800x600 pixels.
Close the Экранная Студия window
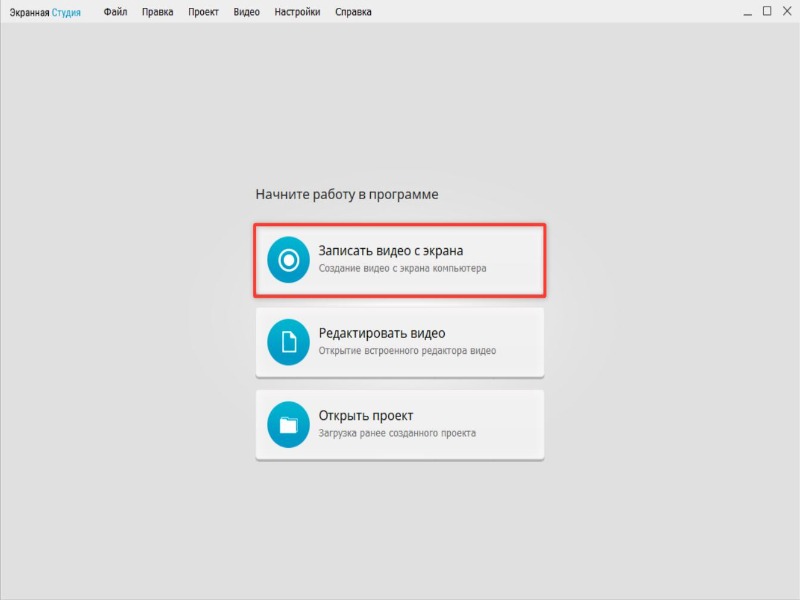tap(786, 12)
